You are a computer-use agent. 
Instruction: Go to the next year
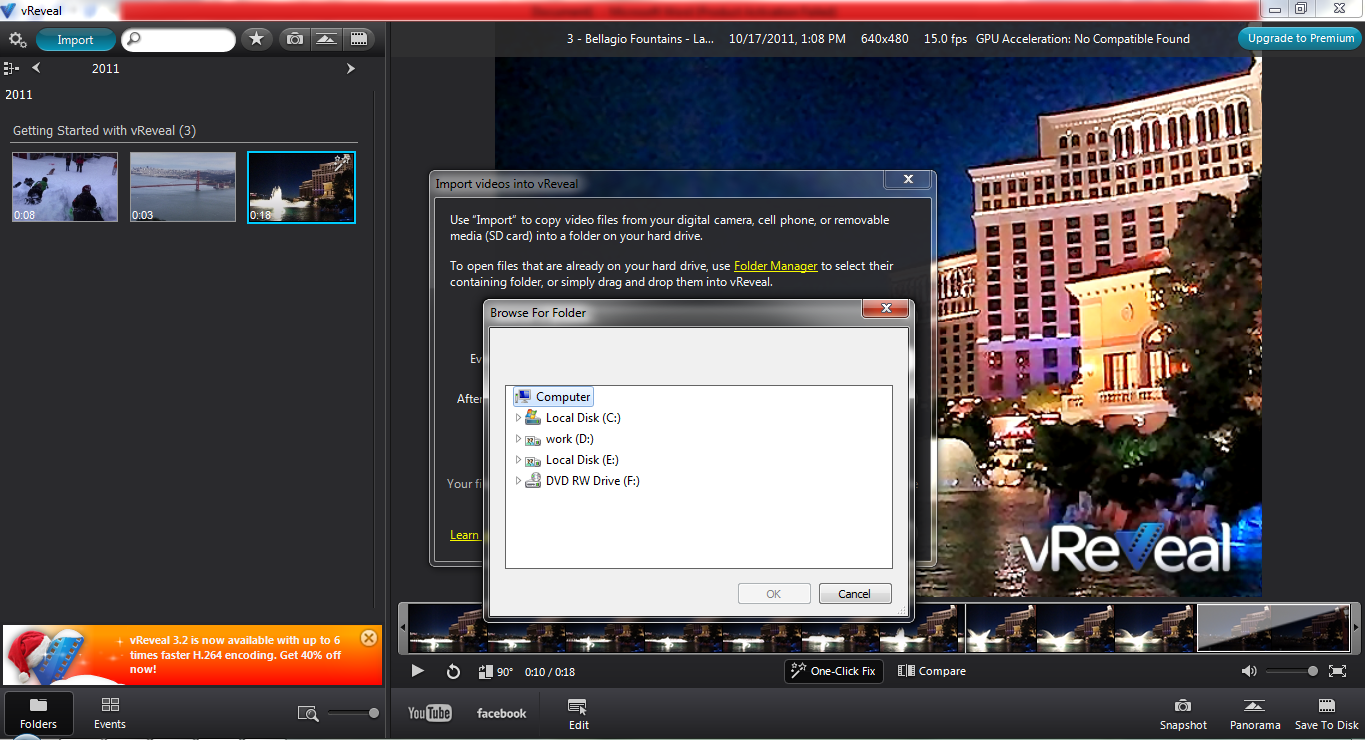tap(351, 68)
